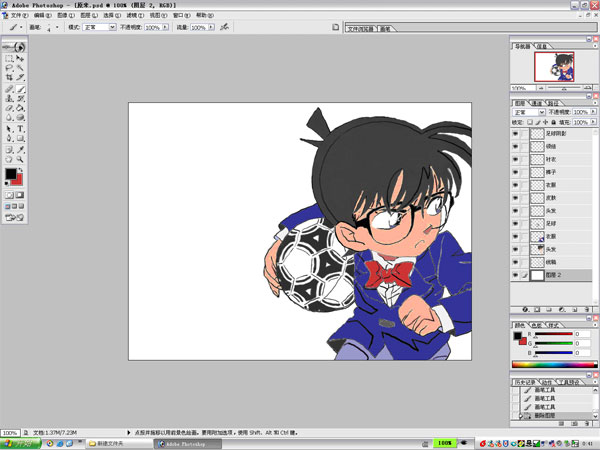Select the Path Selection tool
Viewport: 600px width, 450px height.
[9, 129]
